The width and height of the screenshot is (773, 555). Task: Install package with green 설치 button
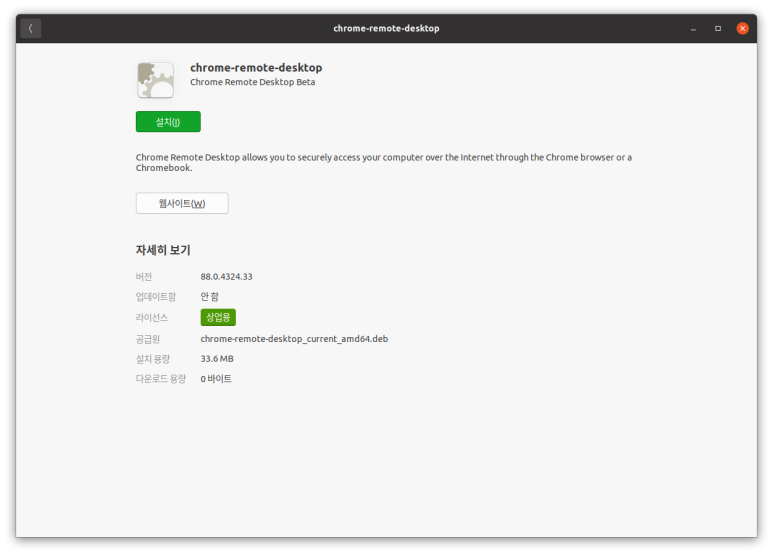point(168,122)
